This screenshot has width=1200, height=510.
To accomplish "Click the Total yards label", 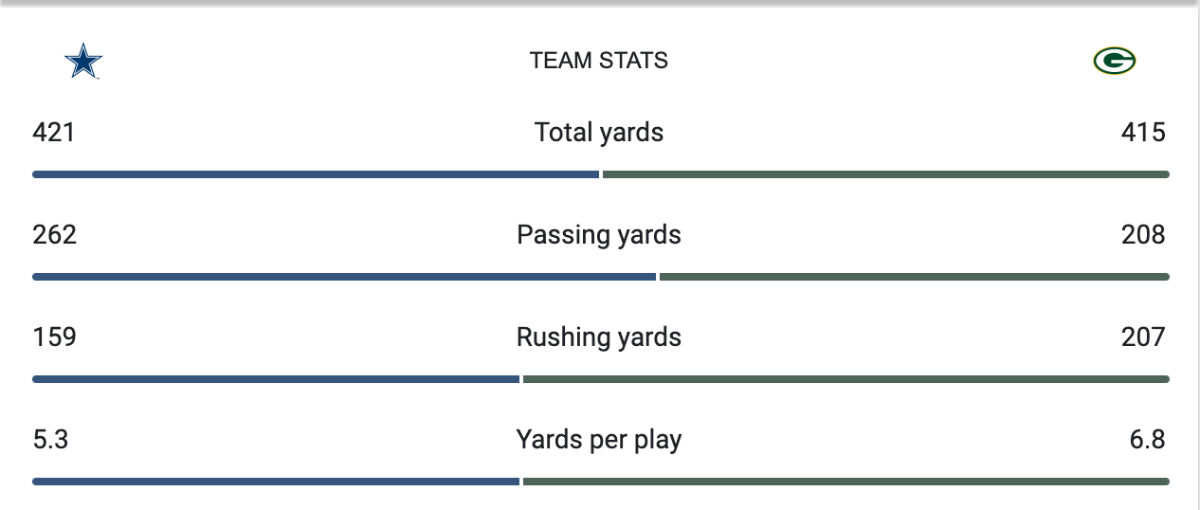I will click(599, 132).
